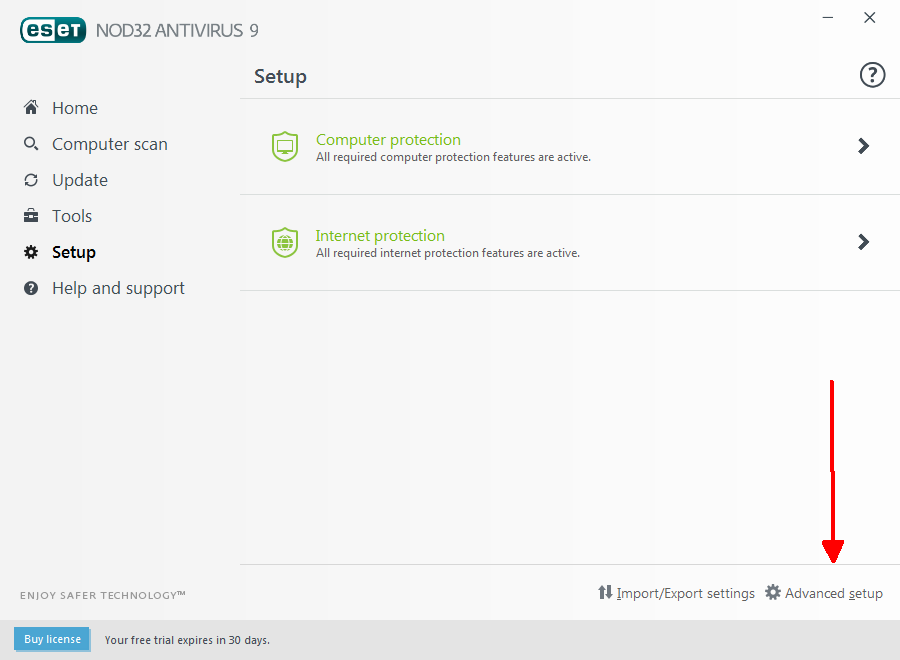Image resolution: width=900 pixels, height=660 pixels.
Task: Click the Home house icon in sidebar
Action: click(x=31, y=107)
